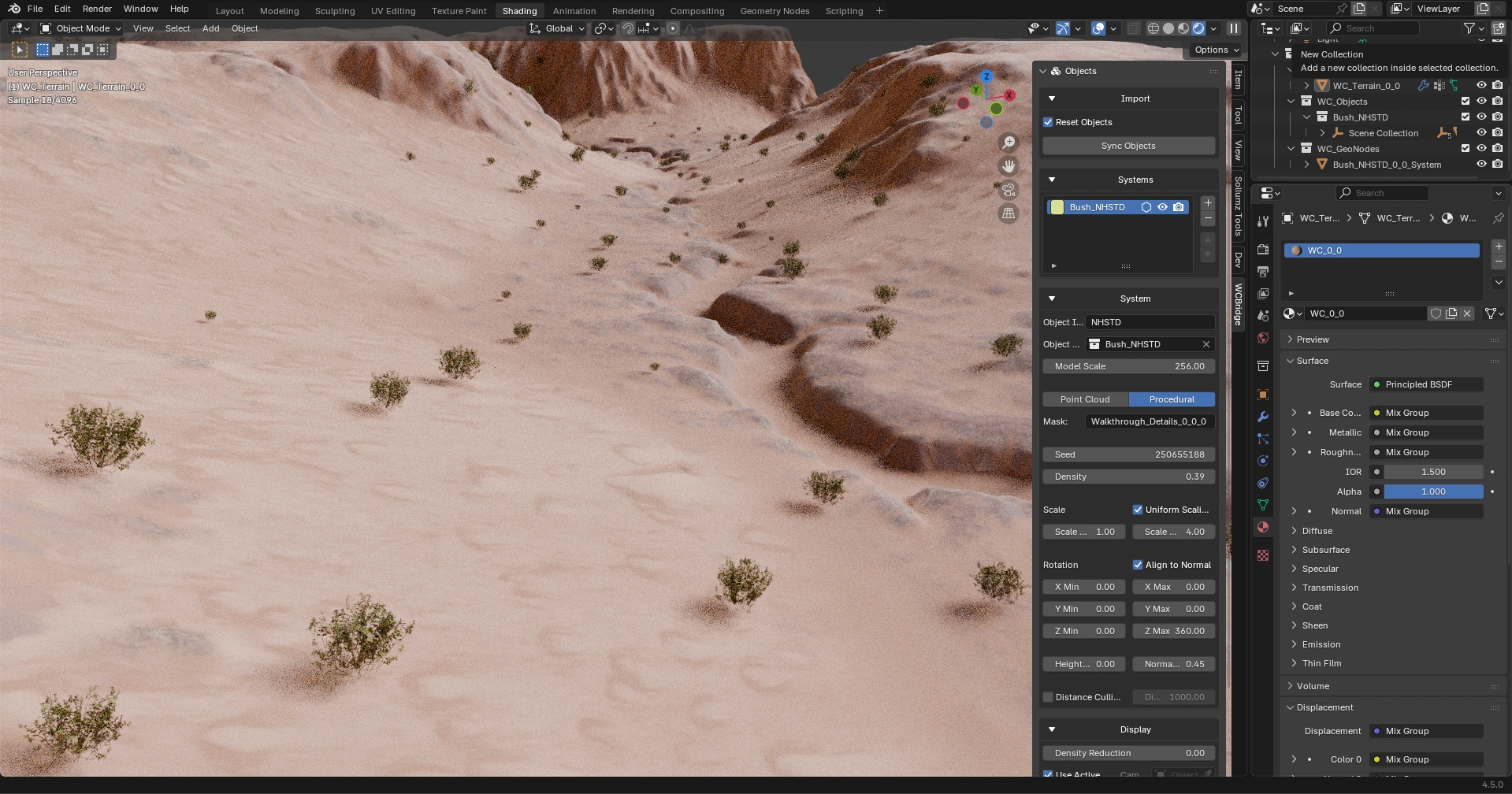1512x794 pixels.
Task: Click the Sync Objects button
Action: (x=1127, y=146)
